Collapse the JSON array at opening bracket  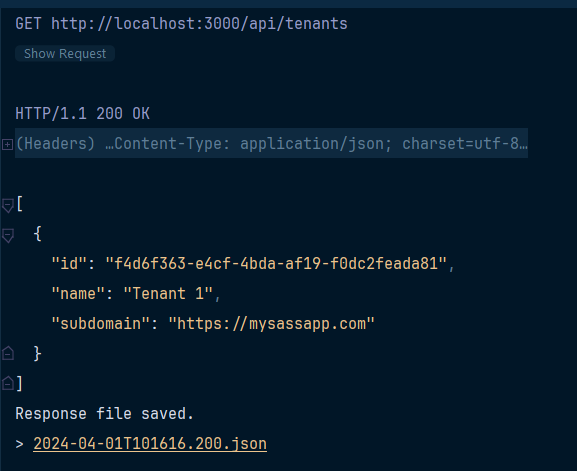(x=8, y=205)
